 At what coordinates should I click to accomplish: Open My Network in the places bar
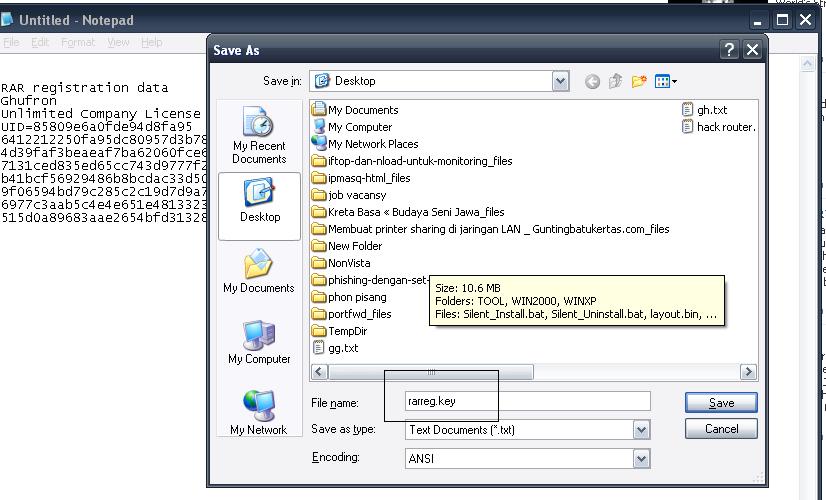tap(259, 413)
